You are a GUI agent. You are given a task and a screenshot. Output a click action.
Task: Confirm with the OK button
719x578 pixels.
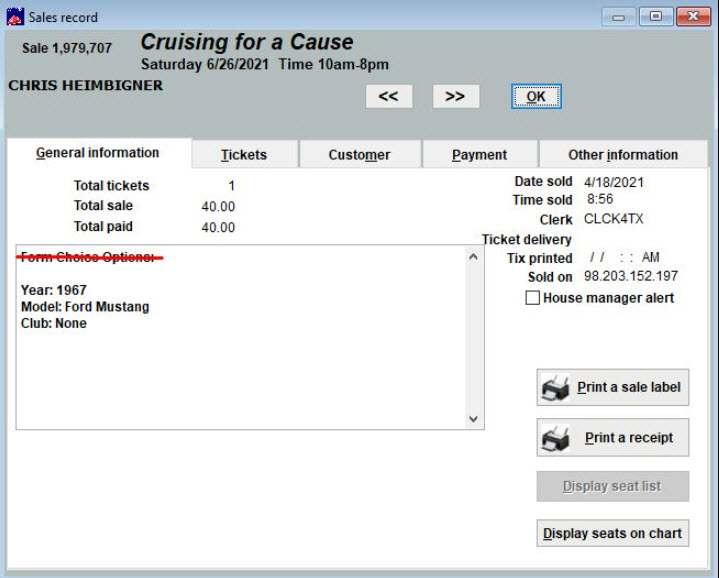point(536,96)
